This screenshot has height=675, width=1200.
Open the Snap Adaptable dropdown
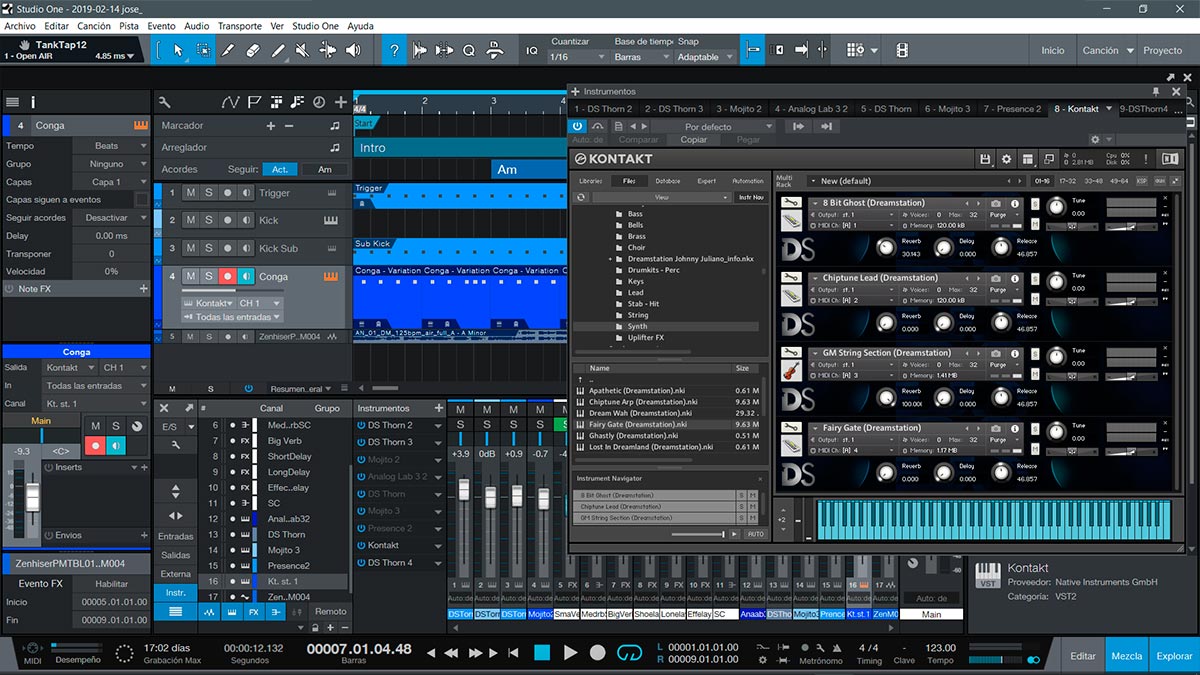[705, 57]
